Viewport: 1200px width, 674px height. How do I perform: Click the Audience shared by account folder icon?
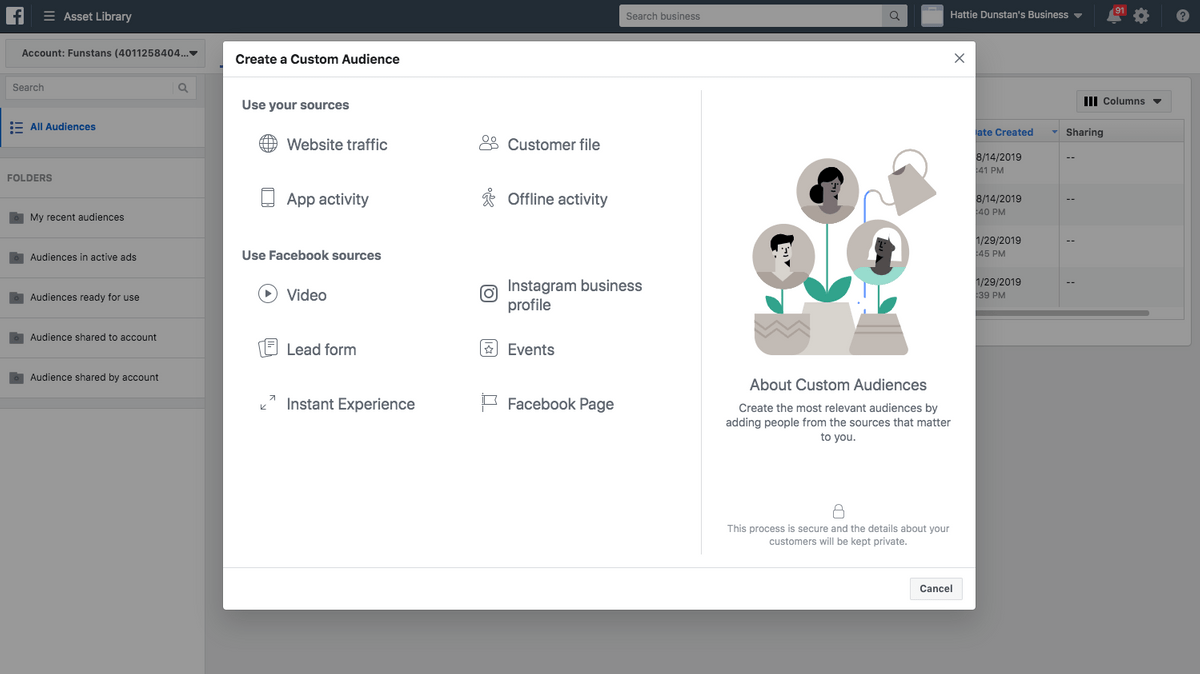16,377
